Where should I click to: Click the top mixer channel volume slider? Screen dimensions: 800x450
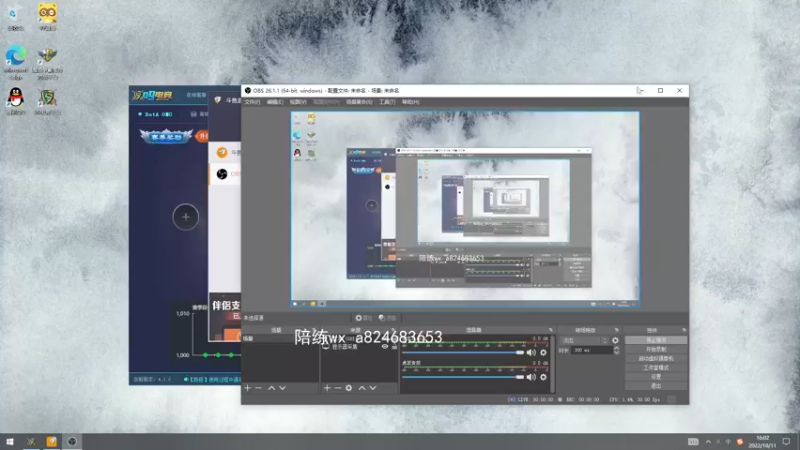(463, 353)
